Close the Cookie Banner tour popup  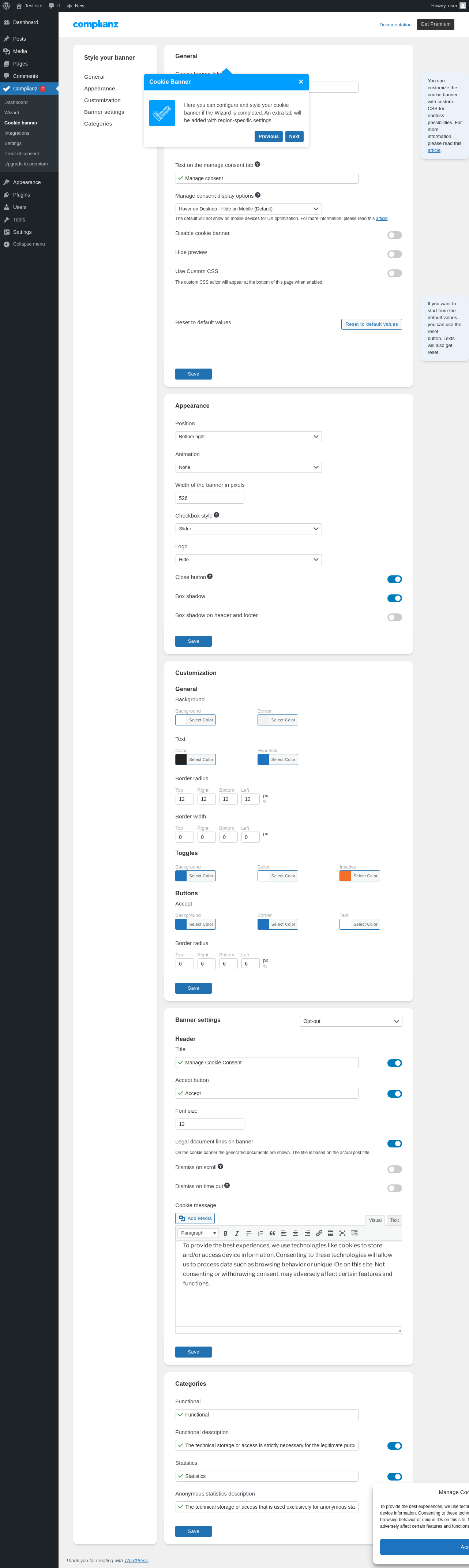point(300,82)
